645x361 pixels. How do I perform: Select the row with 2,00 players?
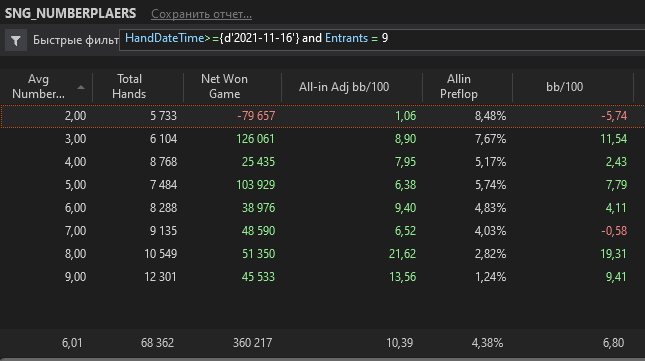point(322,116)
